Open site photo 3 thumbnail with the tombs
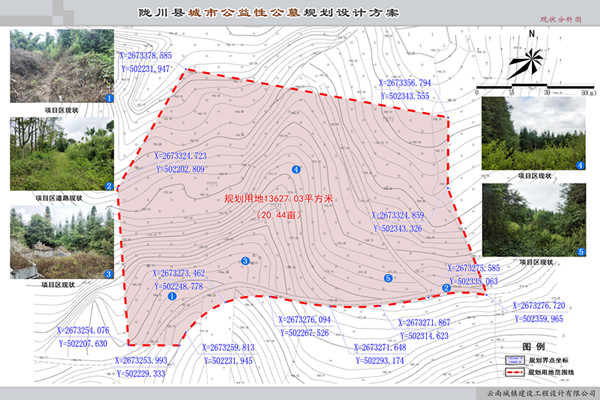The image size is (600, 400). [61, 242]
